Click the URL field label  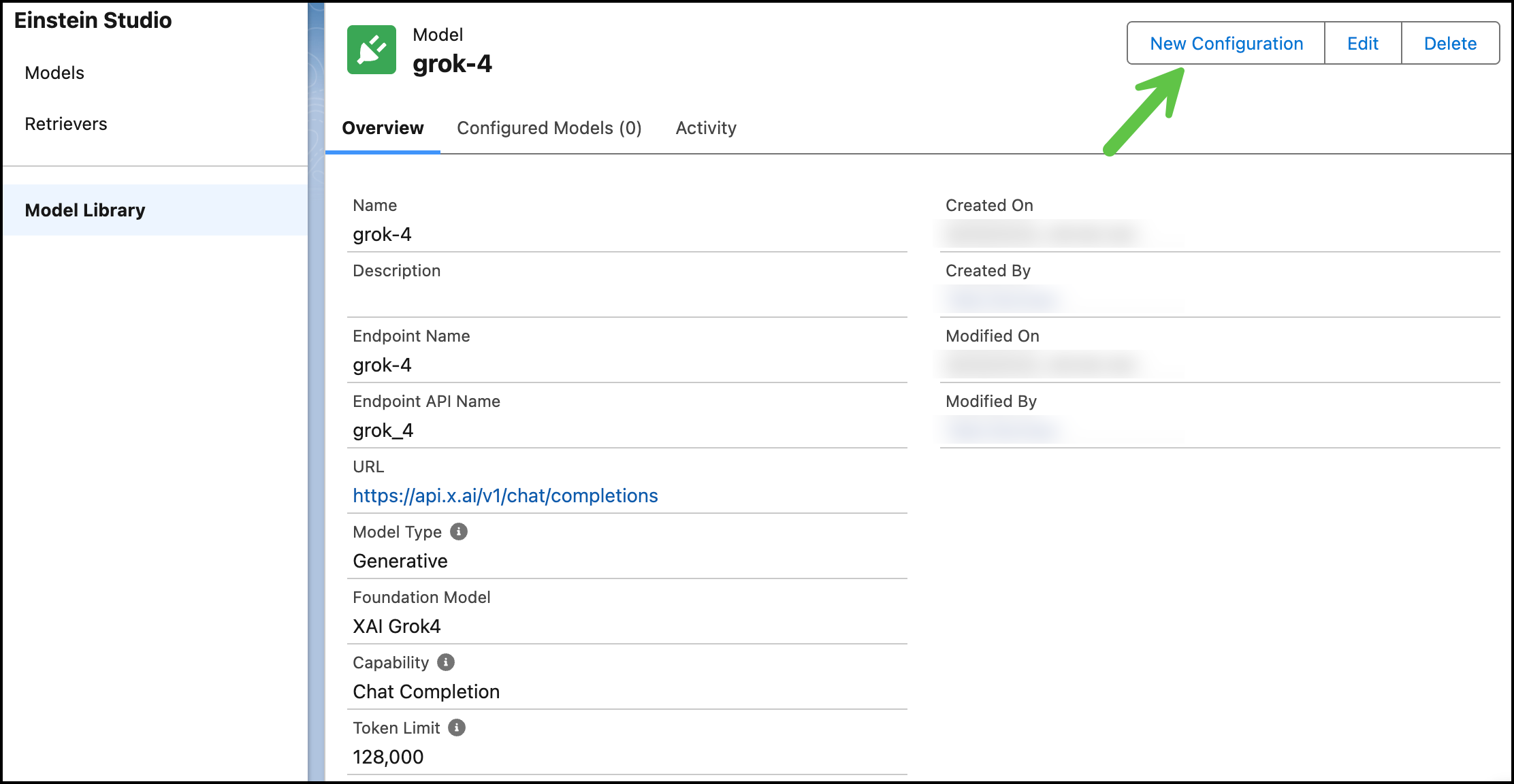368,467
